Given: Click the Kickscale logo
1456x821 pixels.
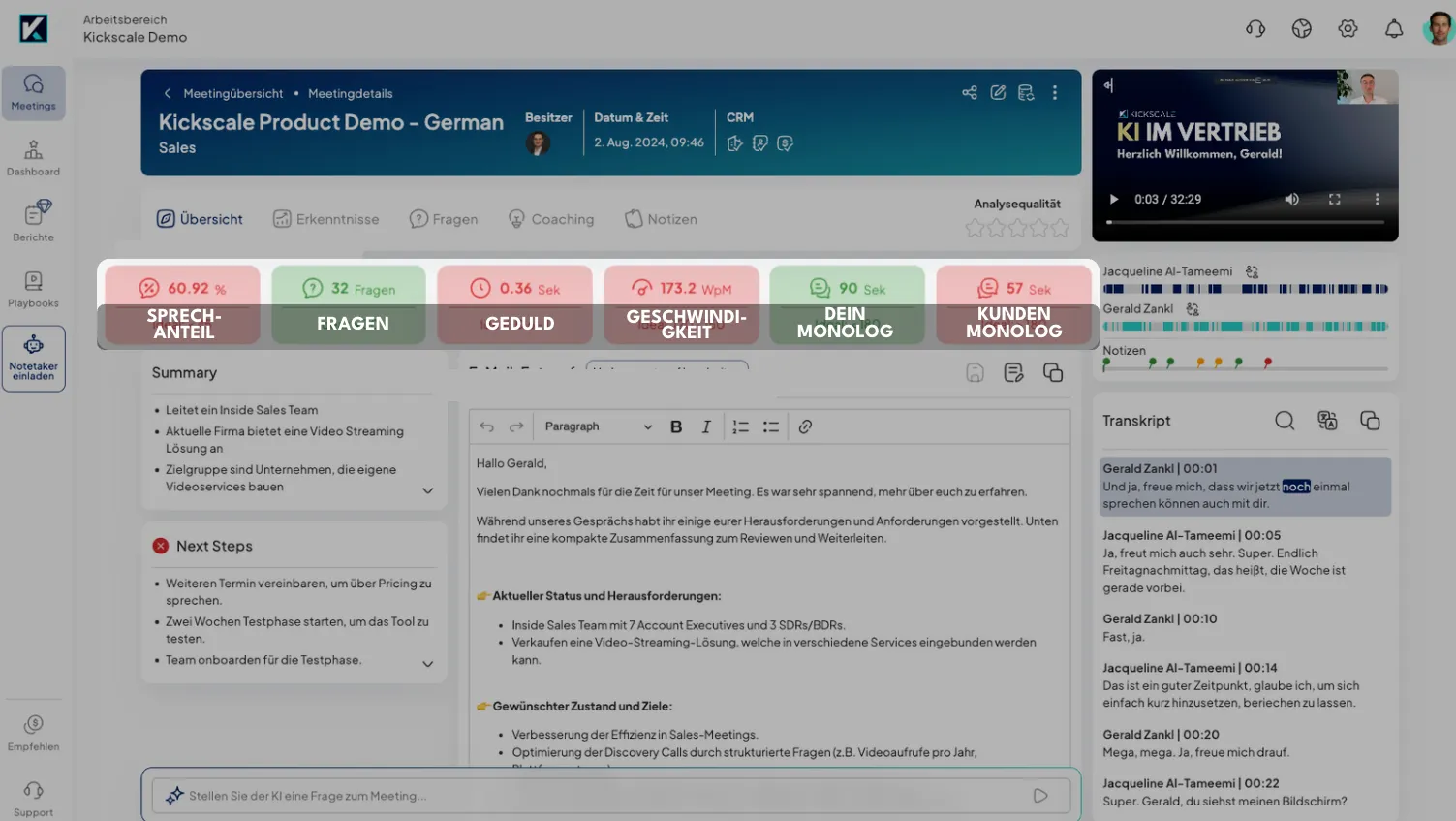Looking at the screenshot, I should 33,28.
